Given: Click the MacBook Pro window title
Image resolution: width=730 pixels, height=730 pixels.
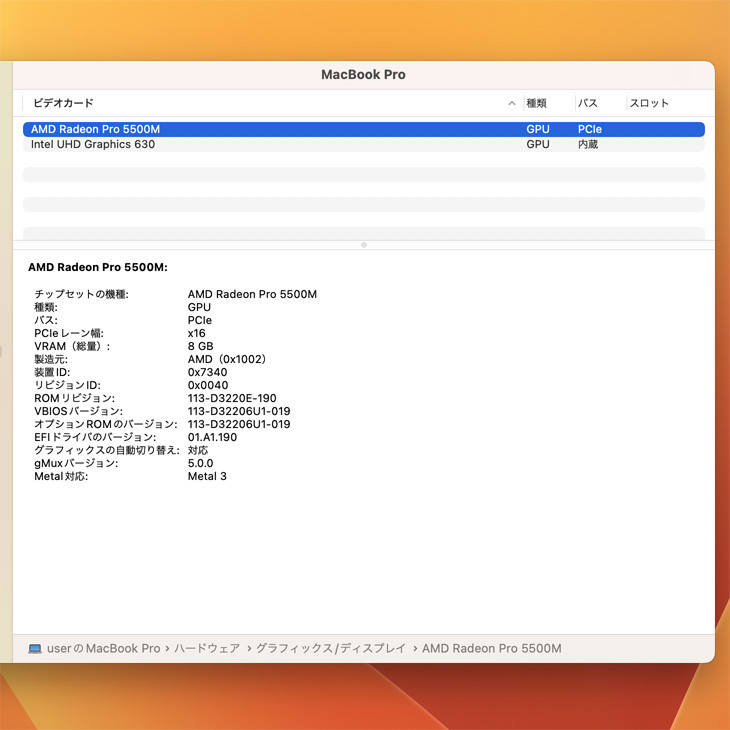Looking at the screenshot, I should [364, 74].
